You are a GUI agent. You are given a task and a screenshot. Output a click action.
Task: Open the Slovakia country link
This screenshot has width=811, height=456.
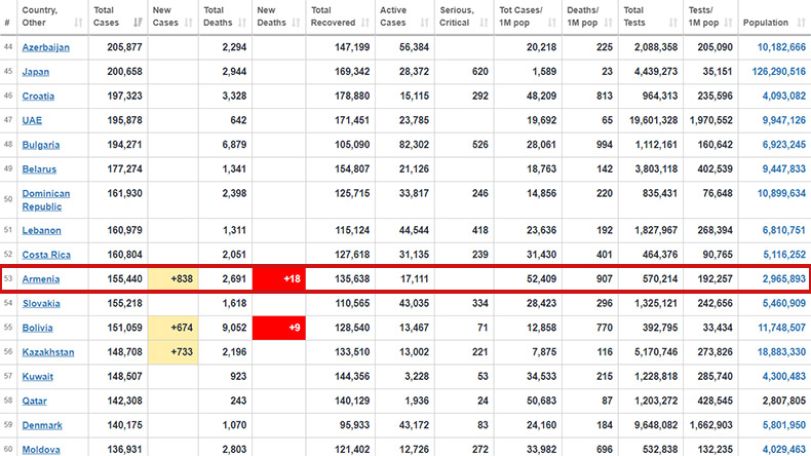click(41, 303)
